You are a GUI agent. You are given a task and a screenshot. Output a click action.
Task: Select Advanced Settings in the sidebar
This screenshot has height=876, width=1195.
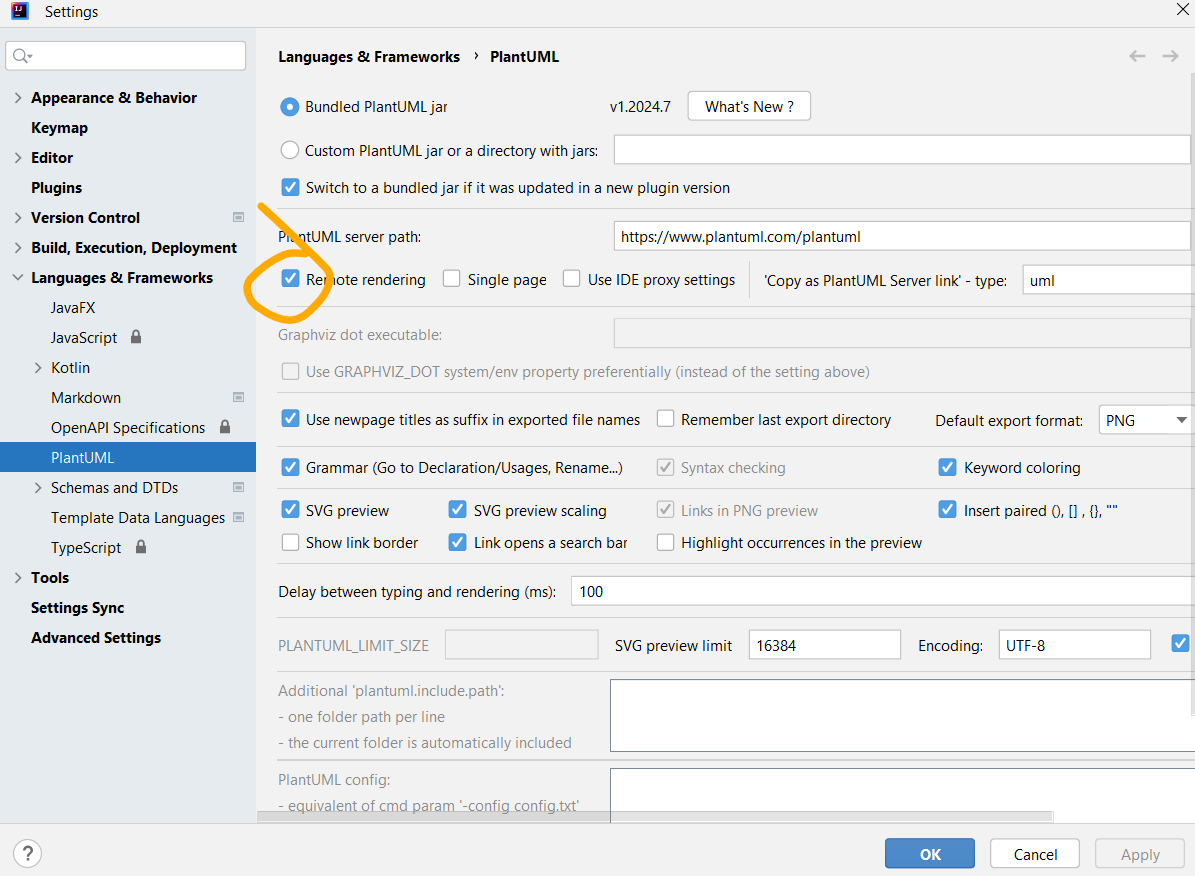coord(96,638)
